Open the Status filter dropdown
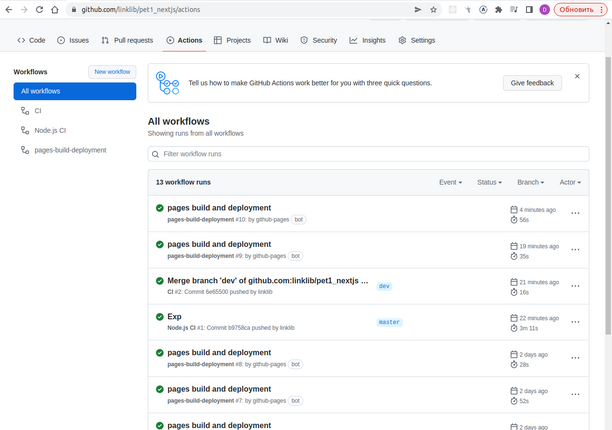Screen dimensions: 612x430 (x=489, y=182)
